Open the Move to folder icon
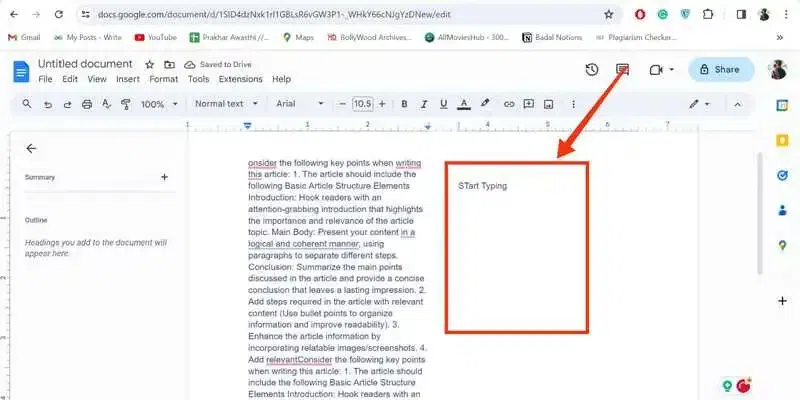This screenshot has width=800, height=400. [169, 65]
